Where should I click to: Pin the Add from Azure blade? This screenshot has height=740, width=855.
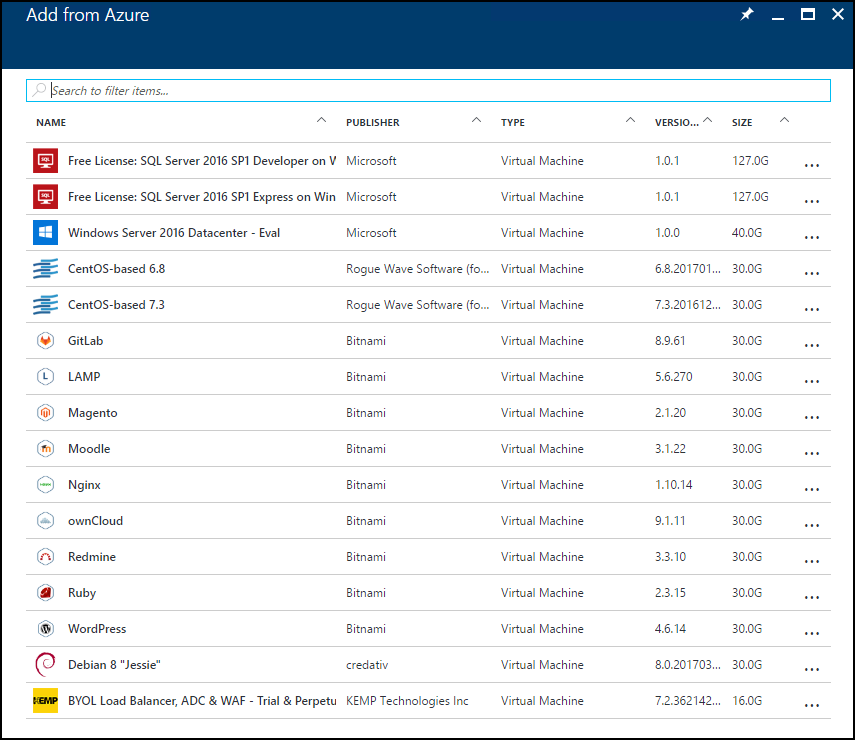746,15
